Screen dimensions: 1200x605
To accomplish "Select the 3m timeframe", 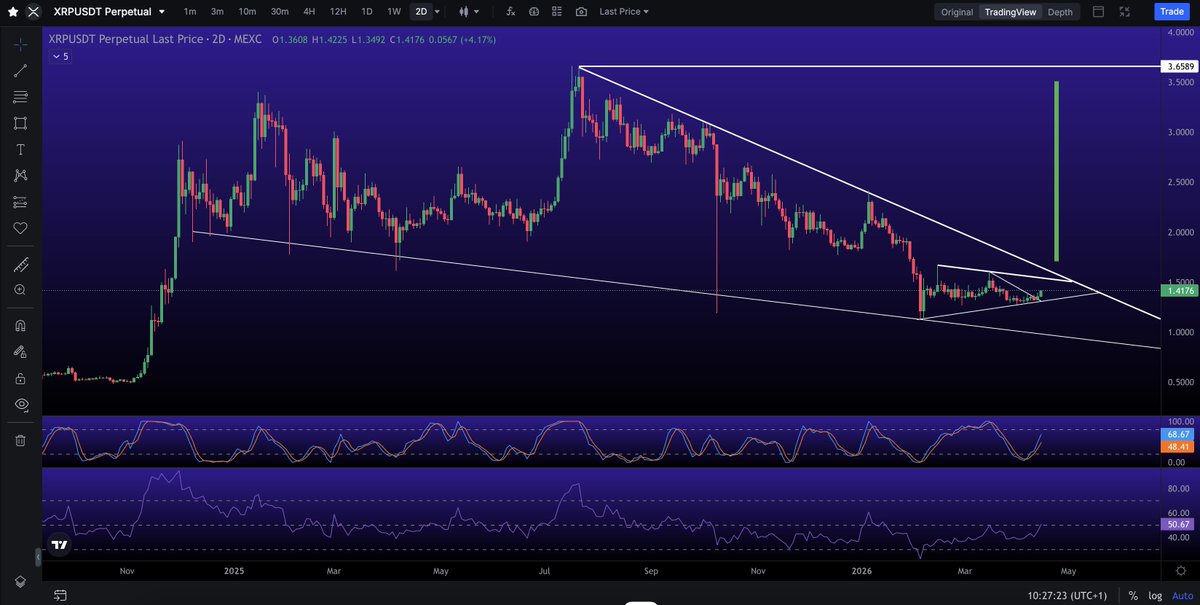I will (x=217, y=12).
